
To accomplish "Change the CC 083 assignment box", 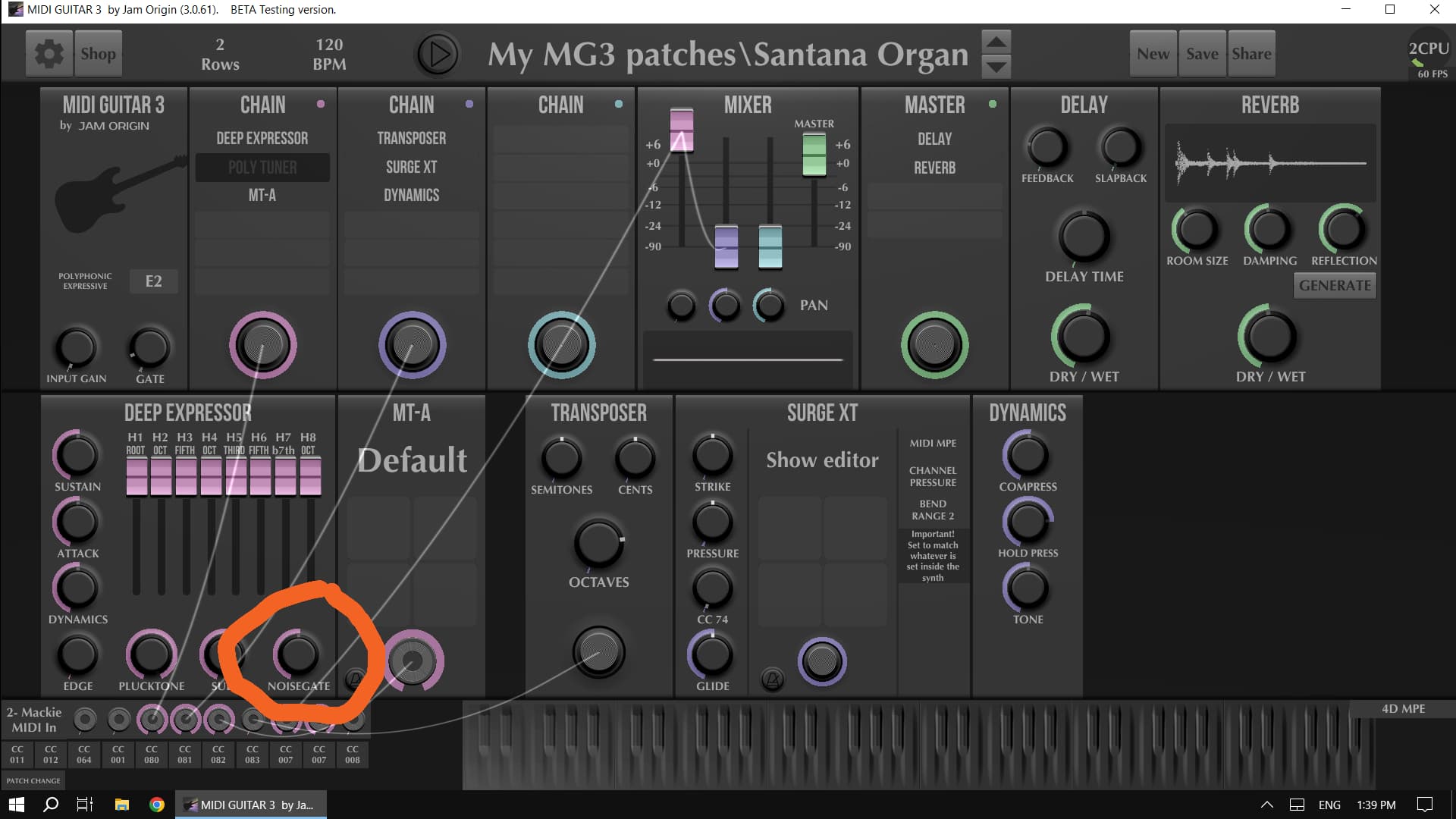I will tap(252, 755).
